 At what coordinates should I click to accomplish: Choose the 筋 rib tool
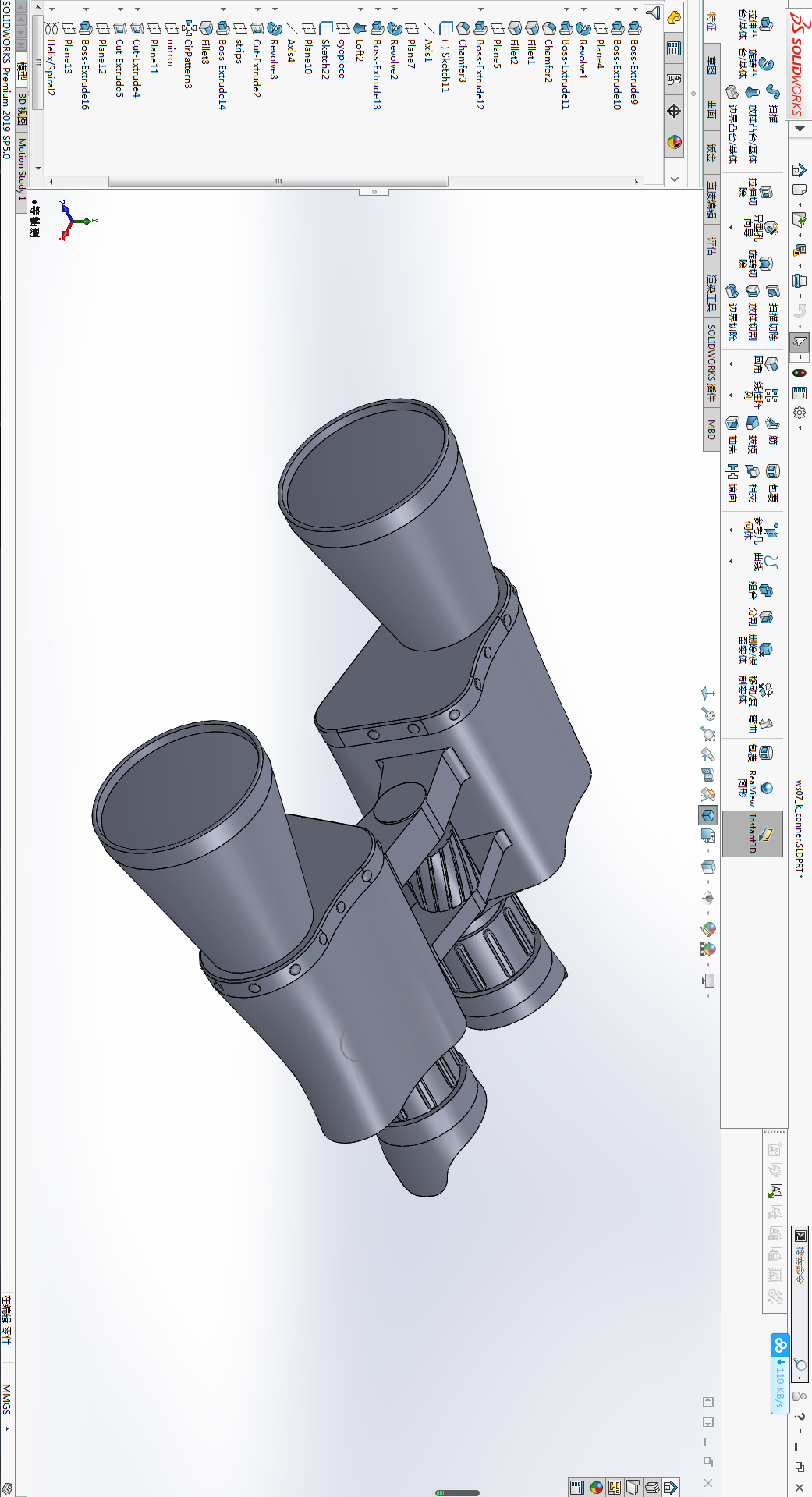click(x=772, y=429)
